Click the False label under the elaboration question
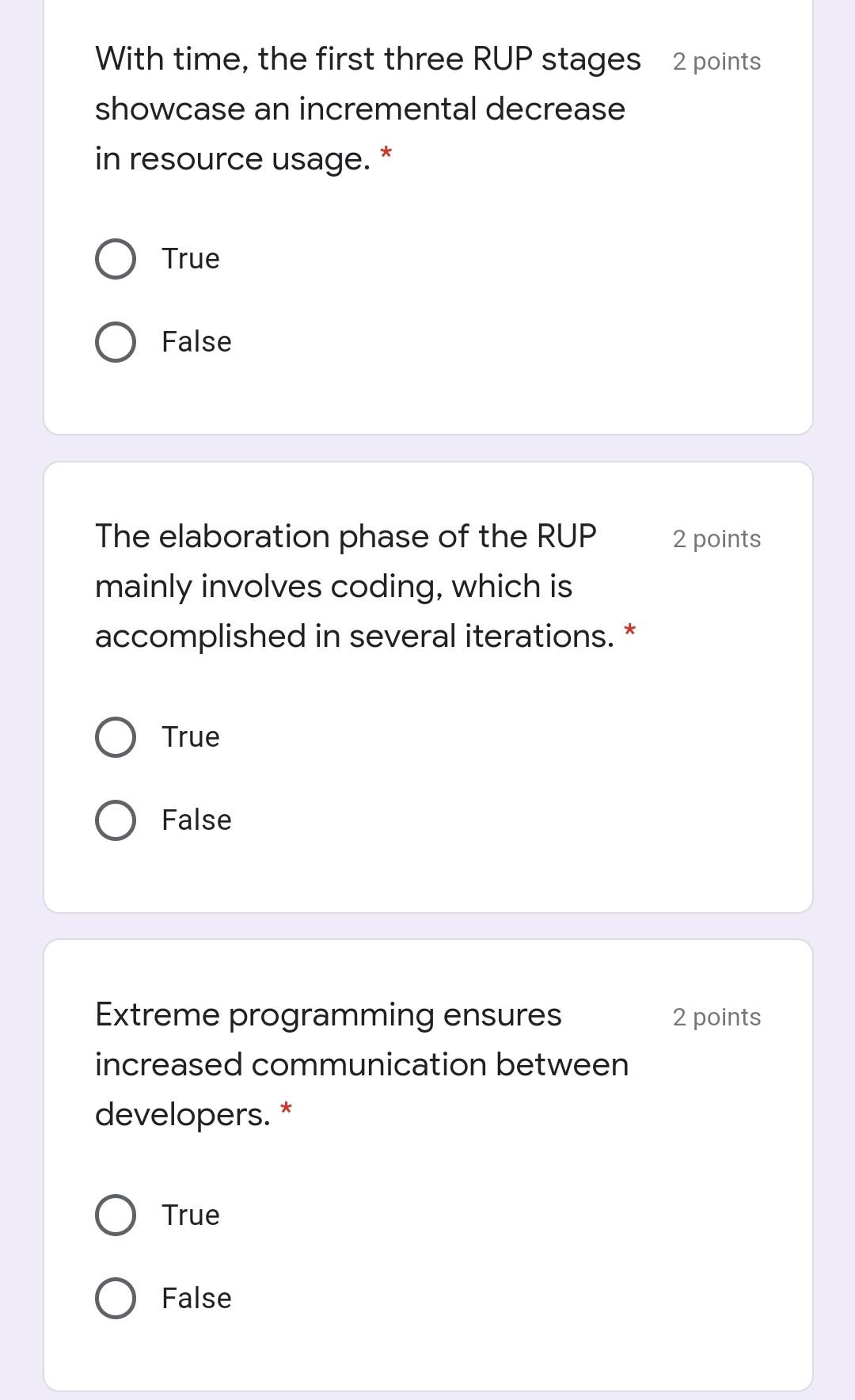 point(195,820)
